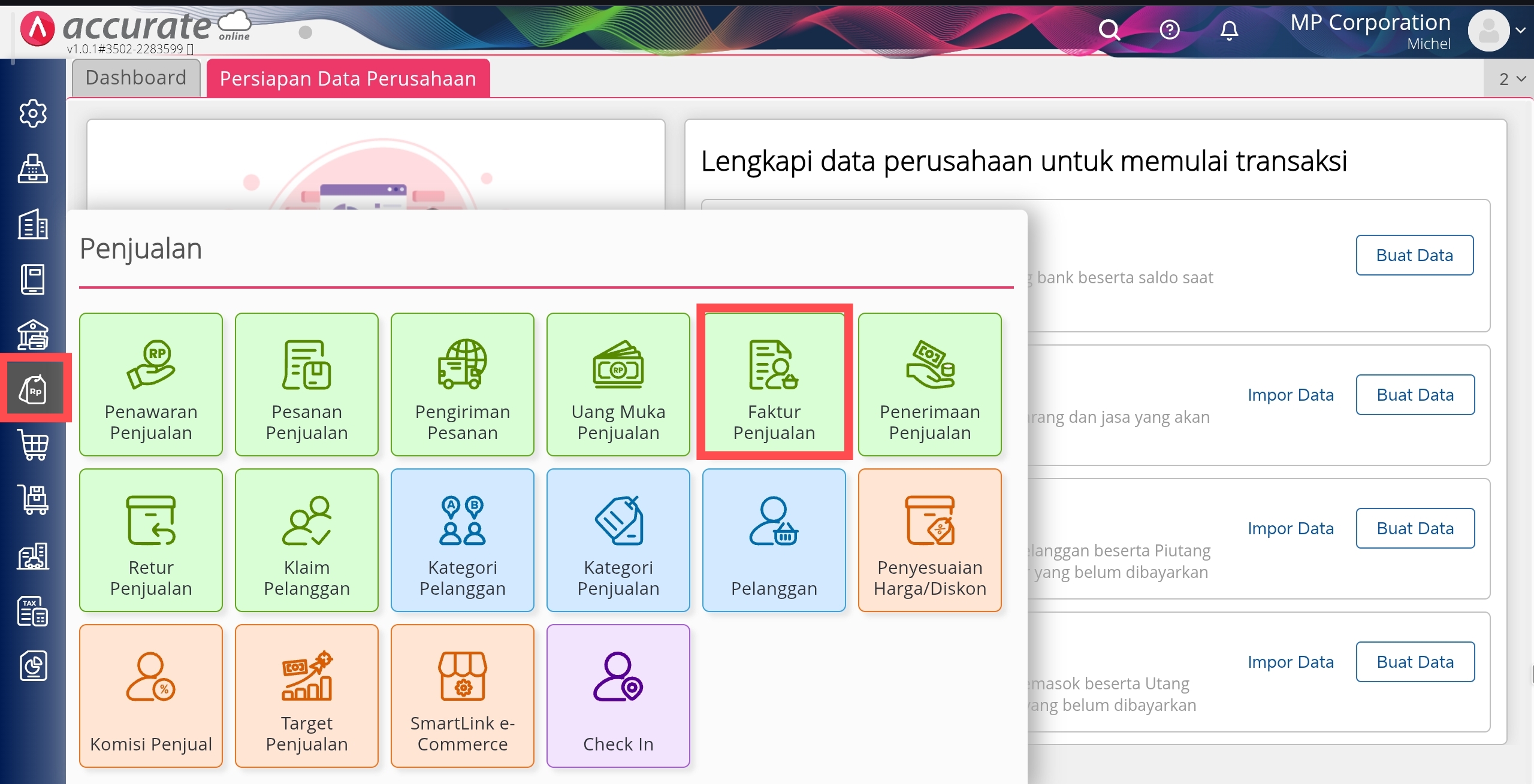Image resolution: width=1534 pixels, height=784 pixels.
Task: Open settings gear in sidebar
Action: pyautogui.click(x=33, y=113)
